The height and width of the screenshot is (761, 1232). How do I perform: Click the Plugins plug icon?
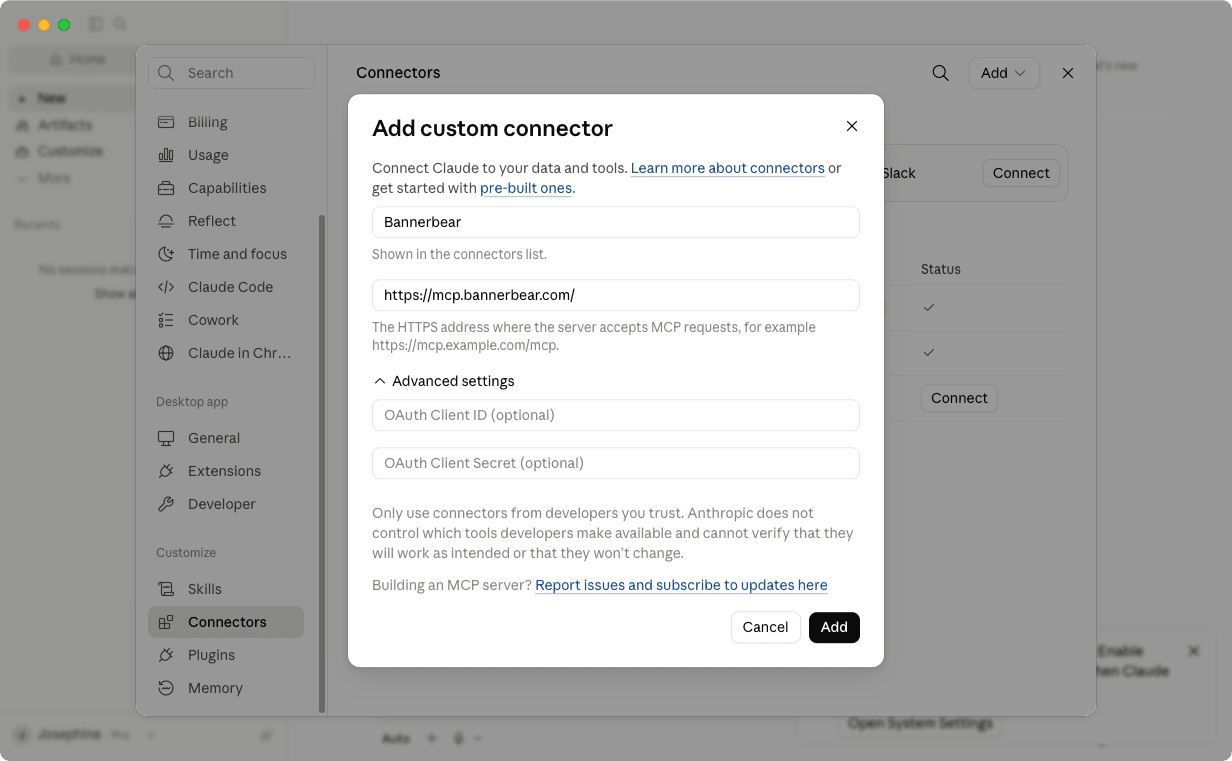166,655
